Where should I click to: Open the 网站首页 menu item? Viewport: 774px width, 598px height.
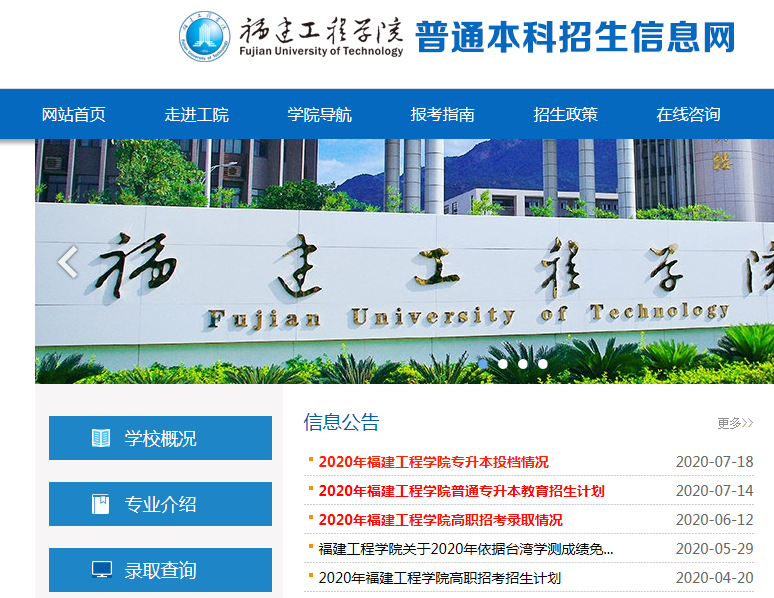click(74, 115)
